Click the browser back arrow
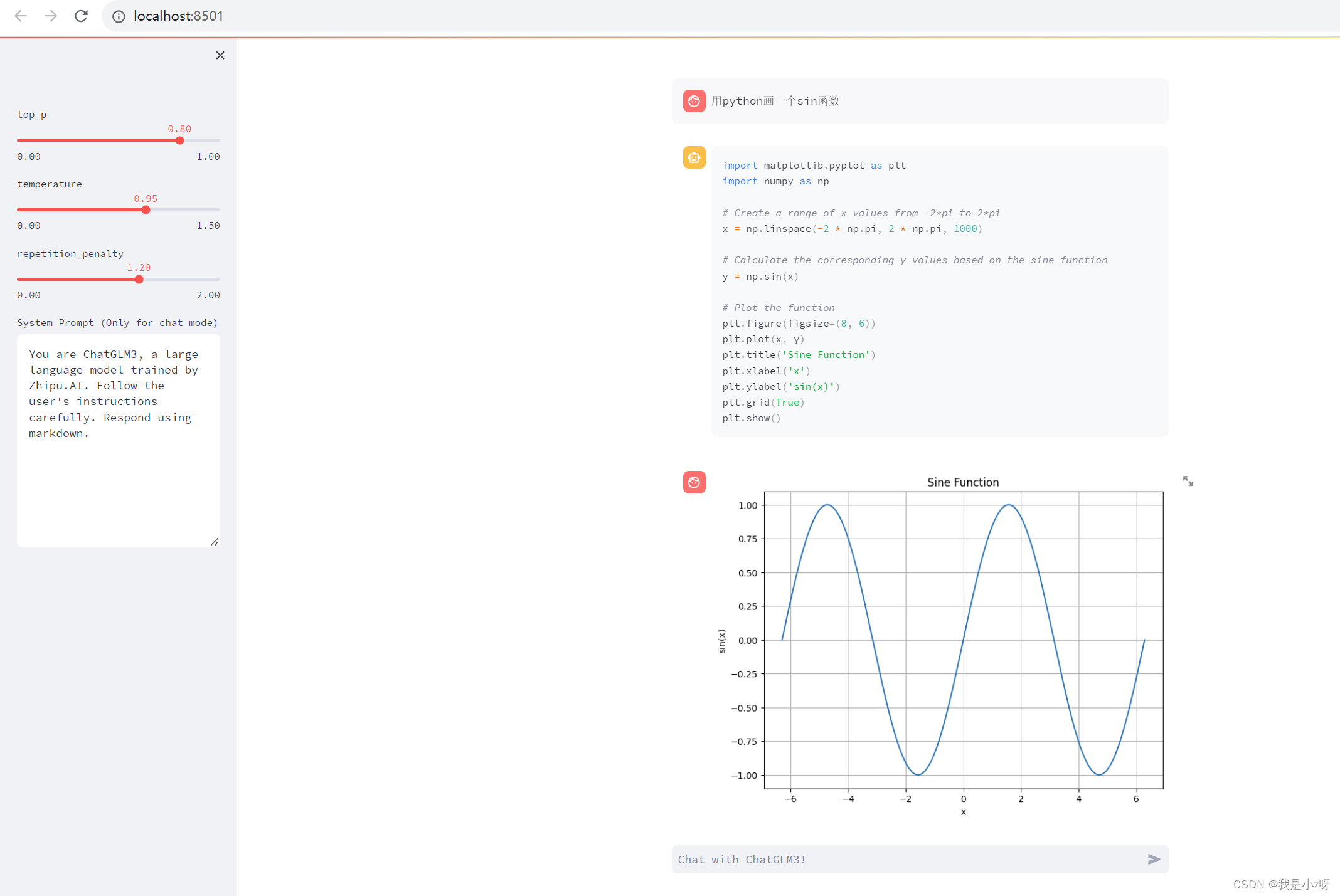The height and width of the screenshot is (896, 1340). 21,16
